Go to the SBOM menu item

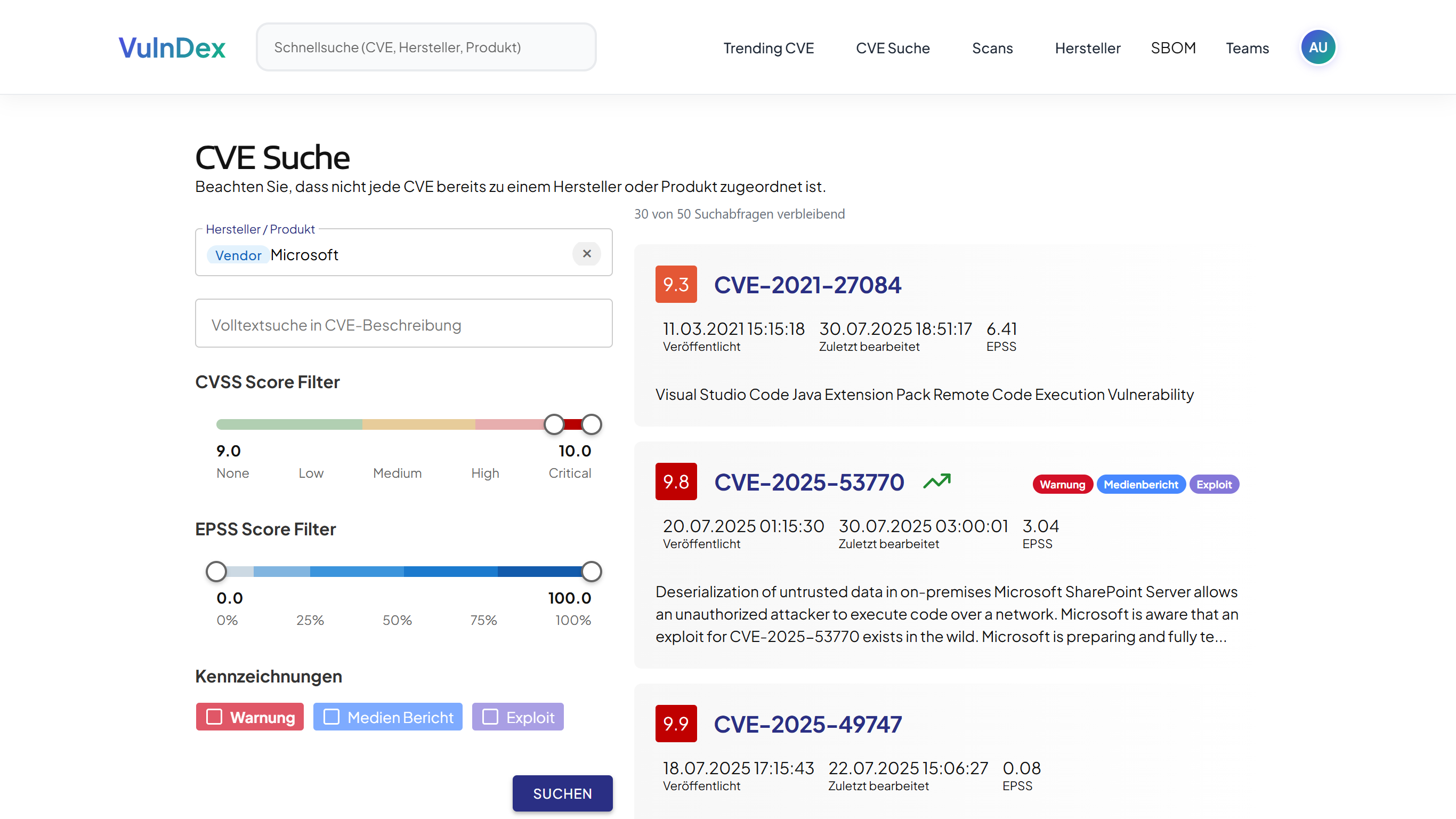point(1173,48)
